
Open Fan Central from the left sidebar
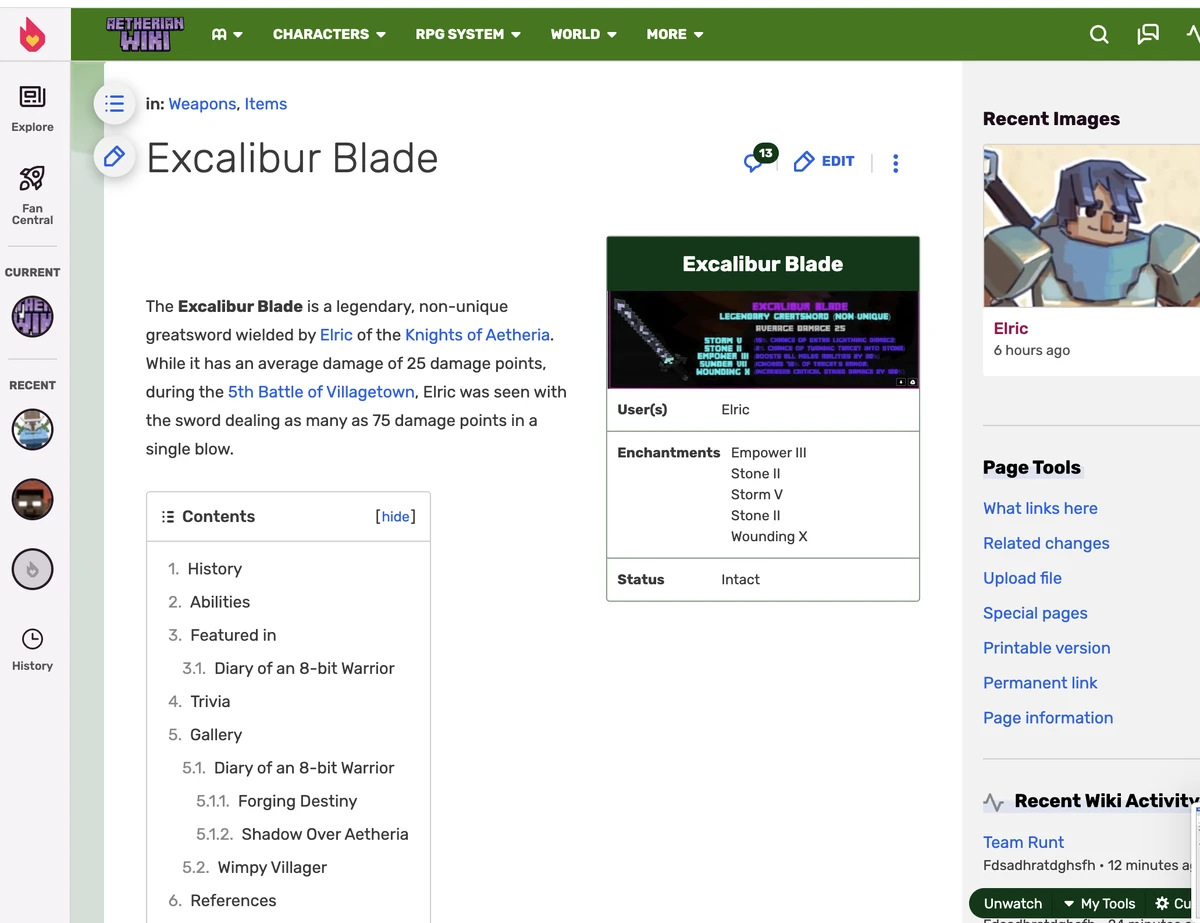tap(32, 192)
